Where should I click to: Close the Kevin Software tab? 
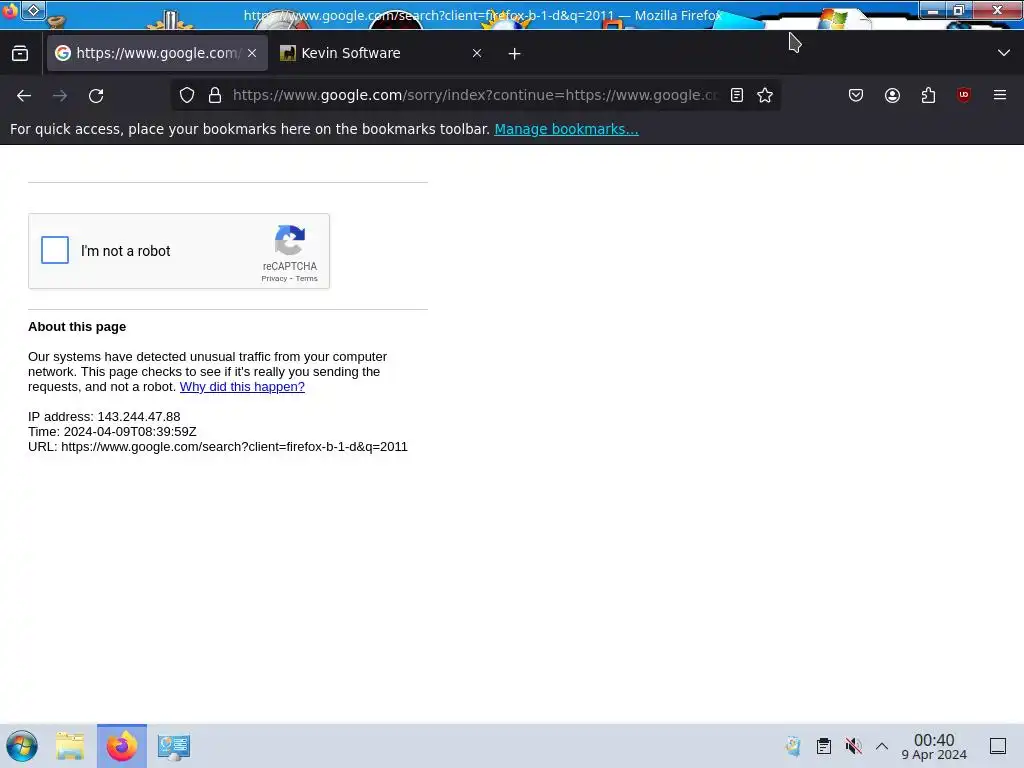[477, 53]
